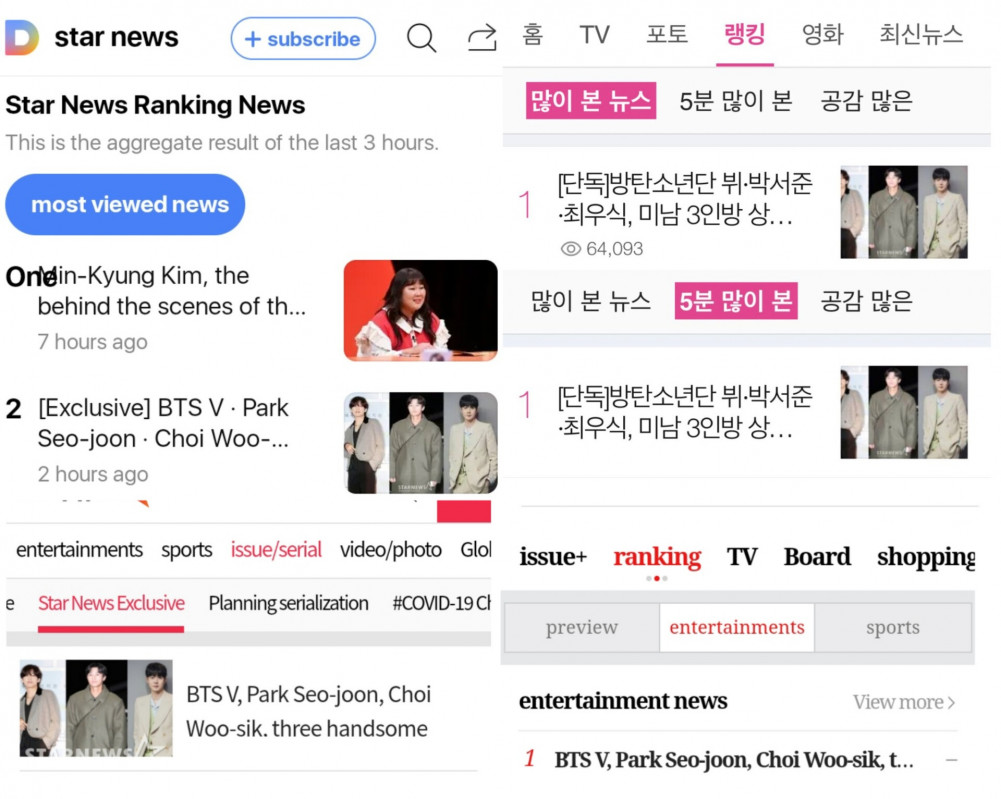Click preview segment button
This screenshot has width=1001, height=799.
(582, 627)
